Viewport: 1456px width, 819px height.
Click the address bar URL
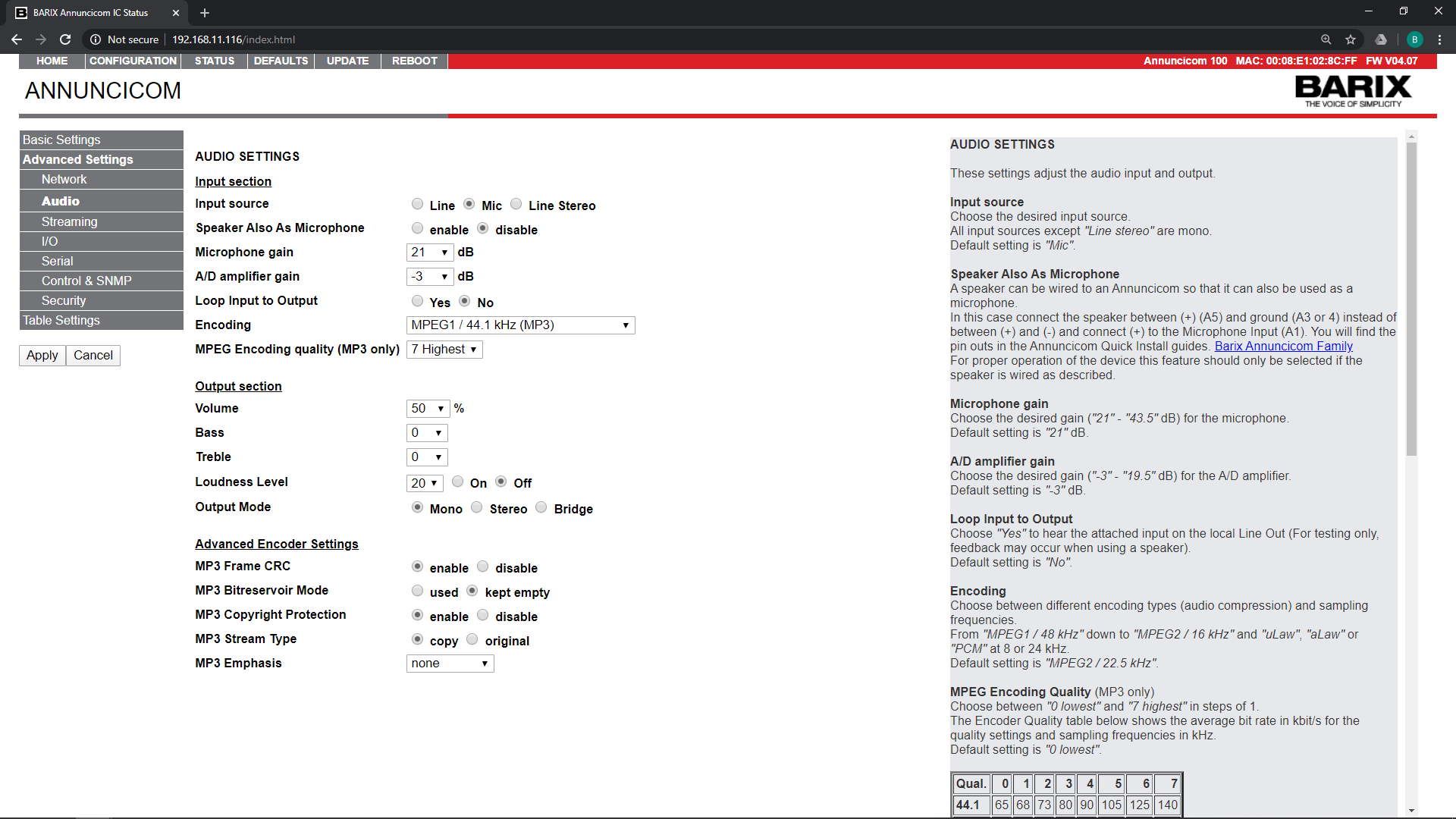234,39
